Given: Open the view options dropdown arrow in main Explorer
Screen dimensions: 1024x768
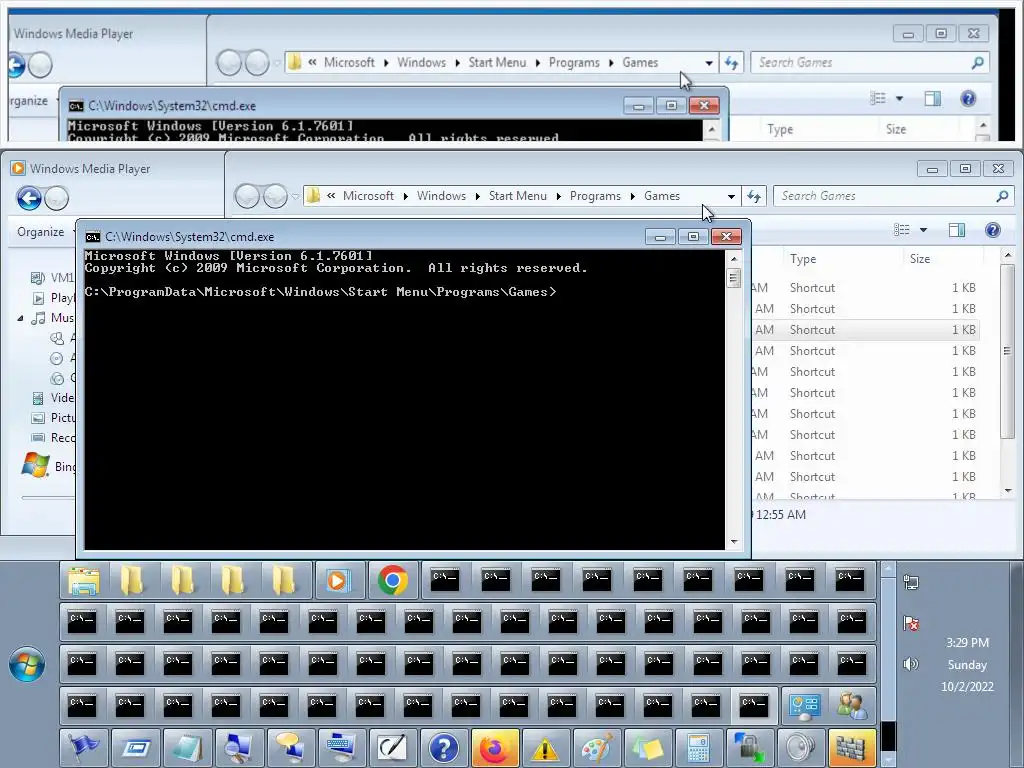Looking at the screenshot, I should click(x=923, y=230).
